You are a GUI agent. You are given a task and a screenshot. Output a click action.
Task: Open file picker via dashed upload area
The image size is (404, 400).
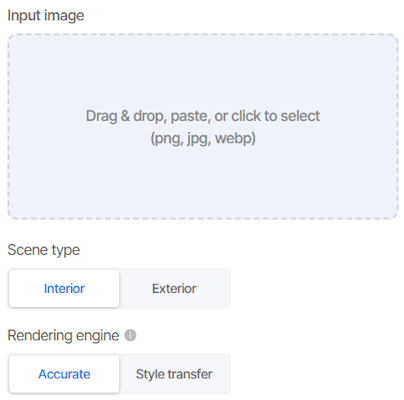203,127
